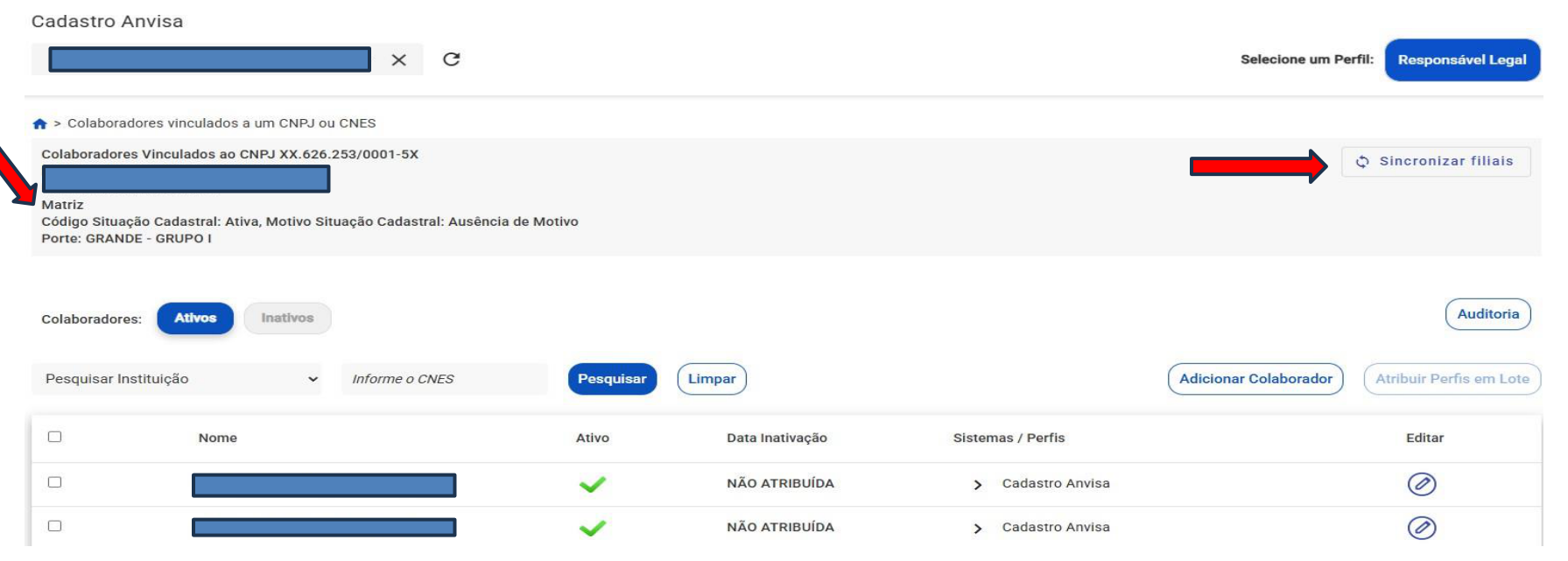1568x561 pixels.
Task: Click the Pesquisar button
Action: point(612,379)
